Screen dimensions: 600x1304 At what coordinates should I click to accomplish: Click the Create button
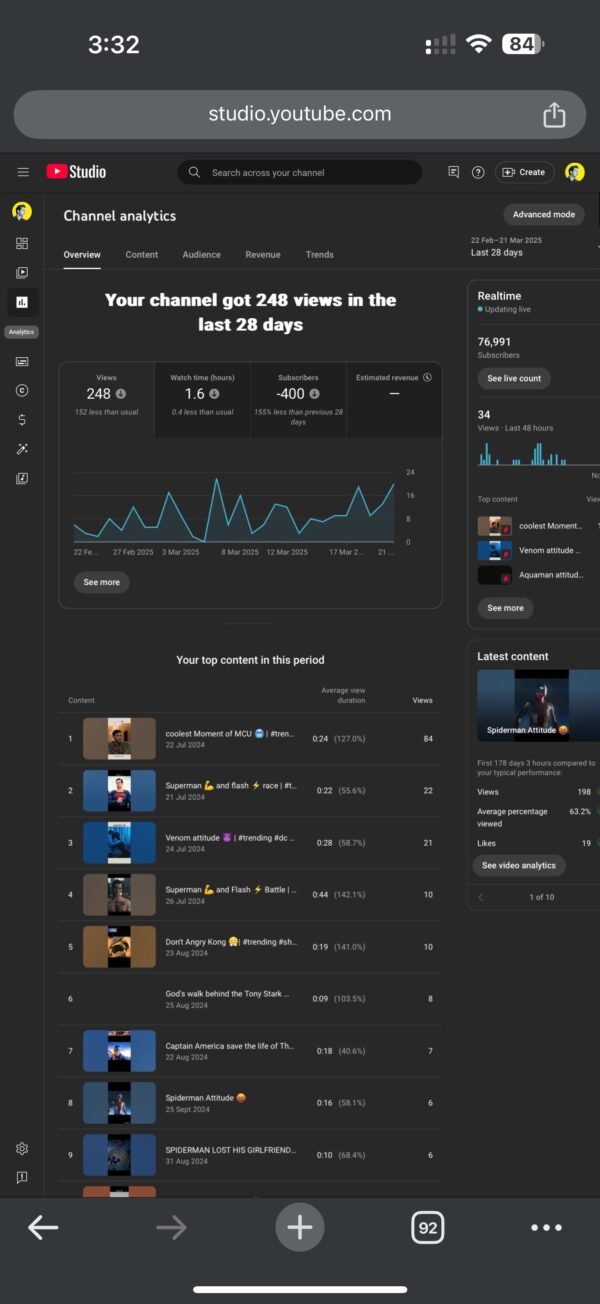525,172
